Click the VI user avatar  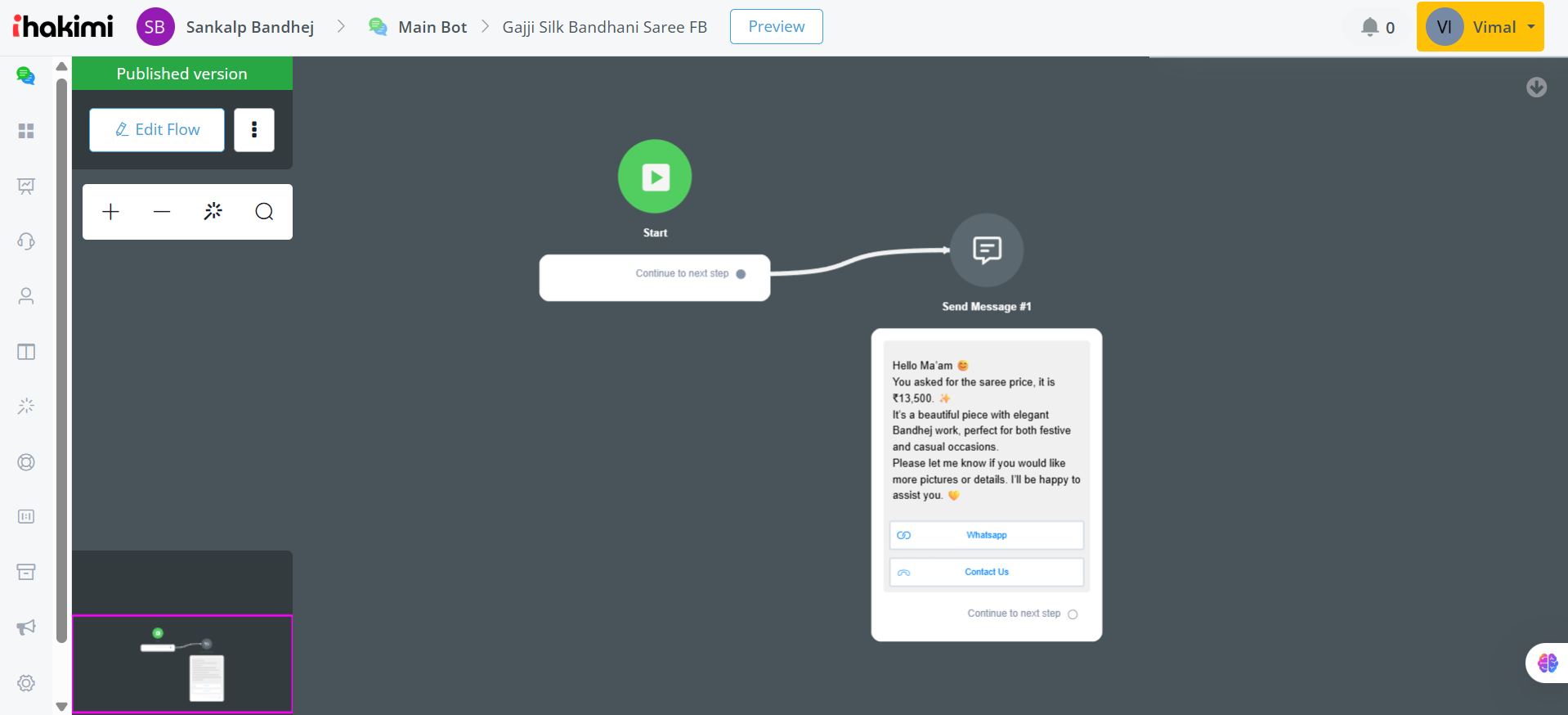point(1445,27)
